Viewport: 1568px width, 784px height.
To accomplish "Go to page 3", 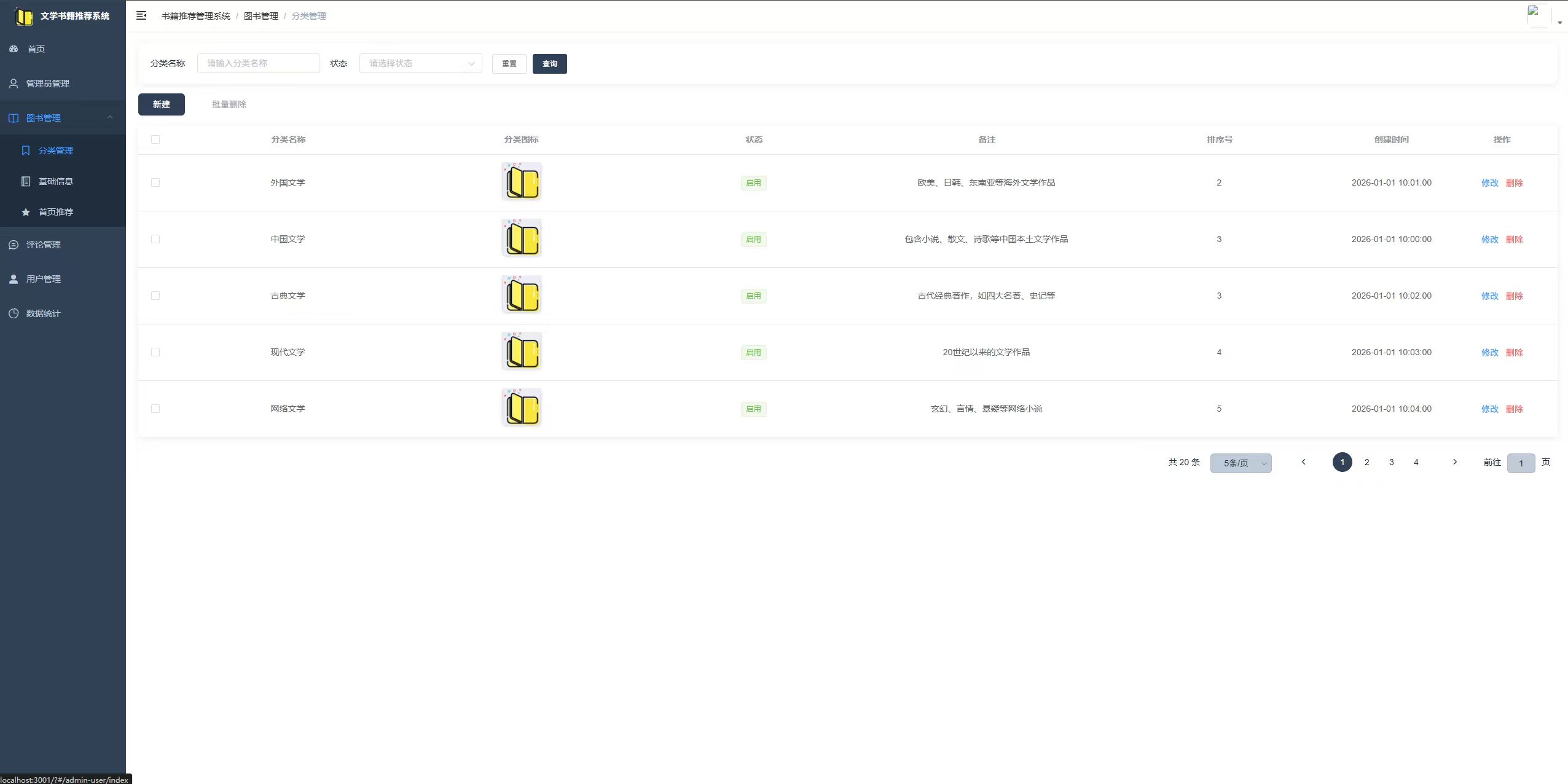I will [1392, 462].
